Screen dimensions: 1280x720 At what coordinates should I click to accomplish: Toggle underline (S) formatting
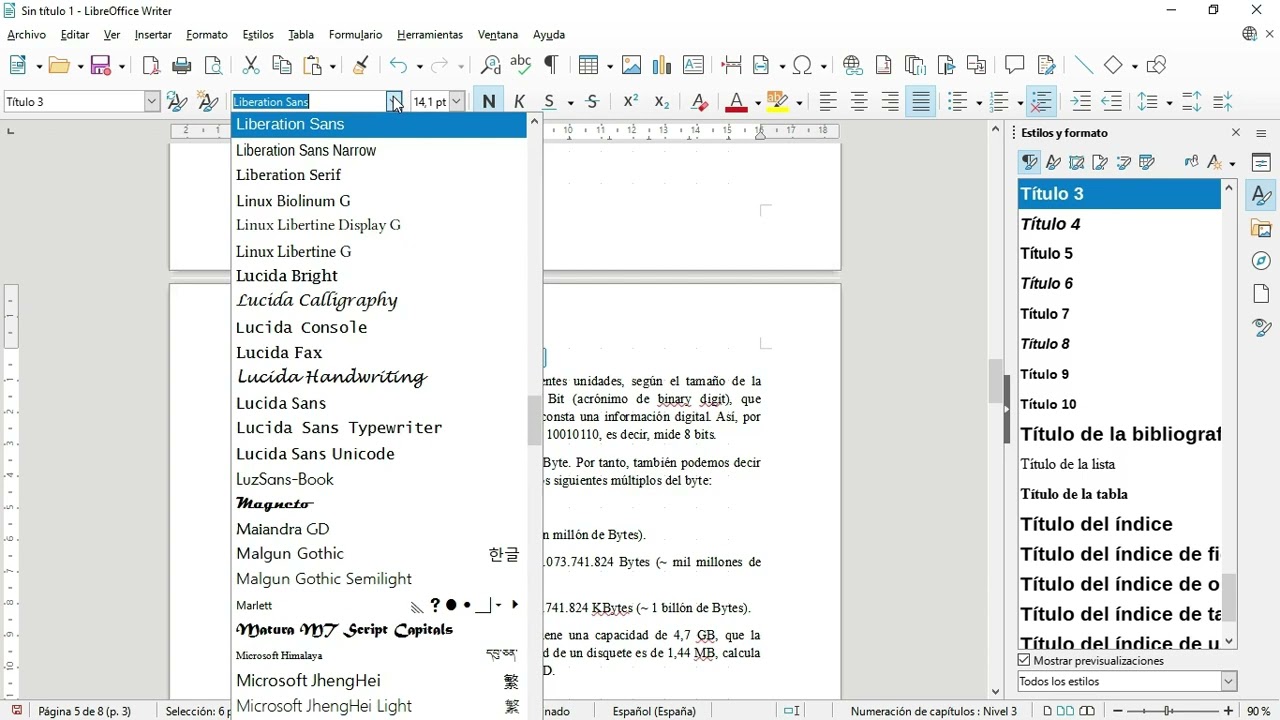click(x=549, y=102)
